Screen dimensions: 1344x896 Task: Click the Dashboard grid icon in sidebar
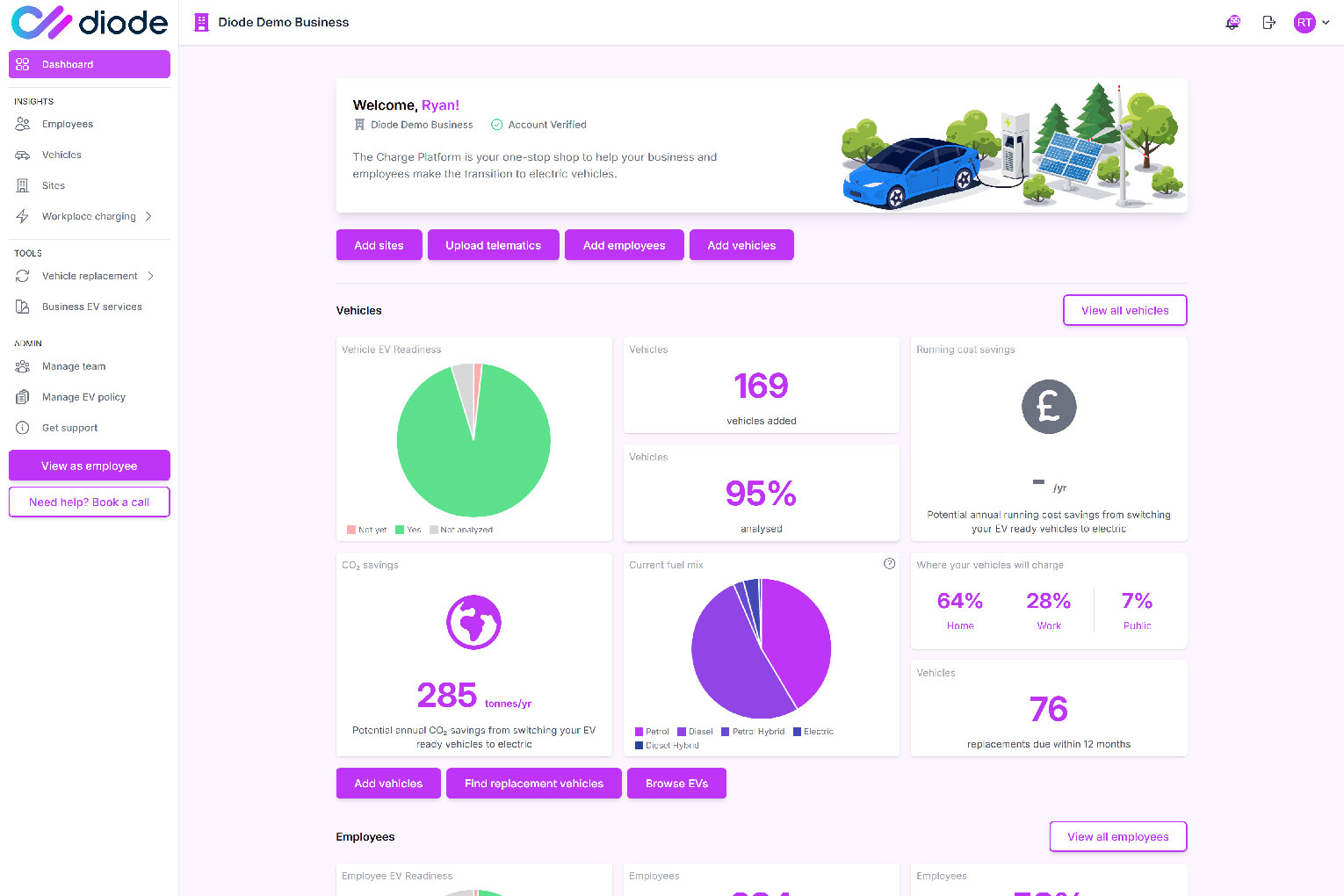tap(23, 64)
